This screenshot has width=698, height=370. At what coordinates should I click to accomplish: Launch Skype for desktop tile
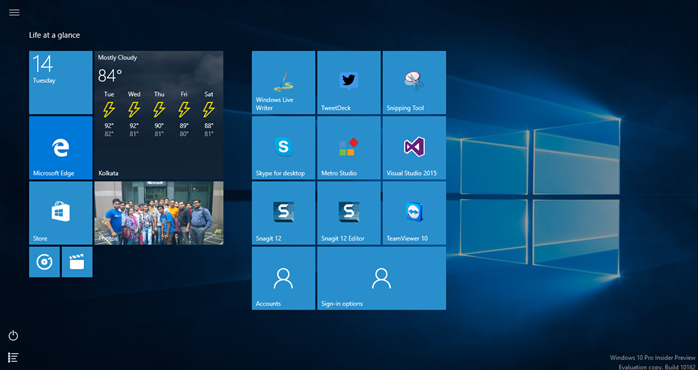[284, 148]
